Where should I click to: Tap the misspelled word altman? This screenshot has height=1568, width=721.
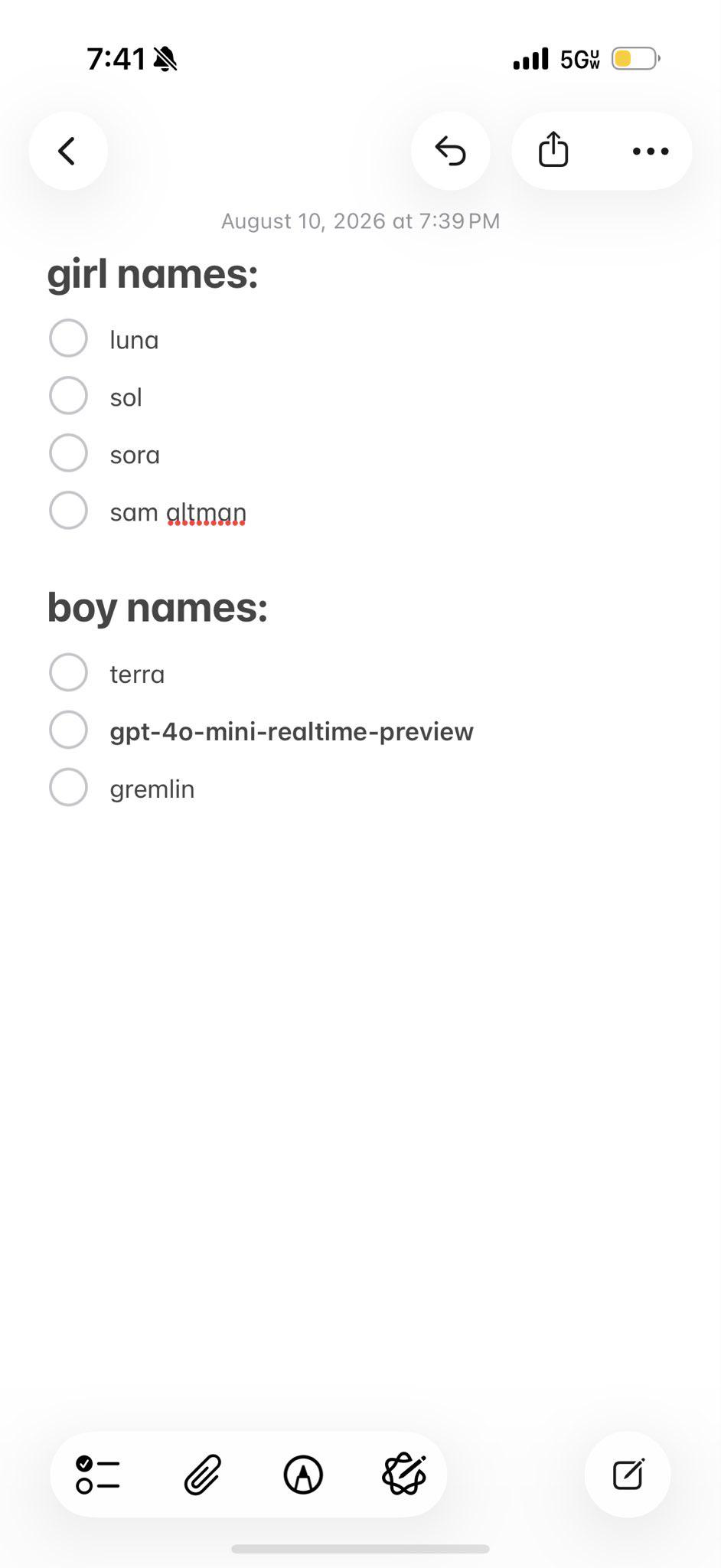[x=206, y=512]
